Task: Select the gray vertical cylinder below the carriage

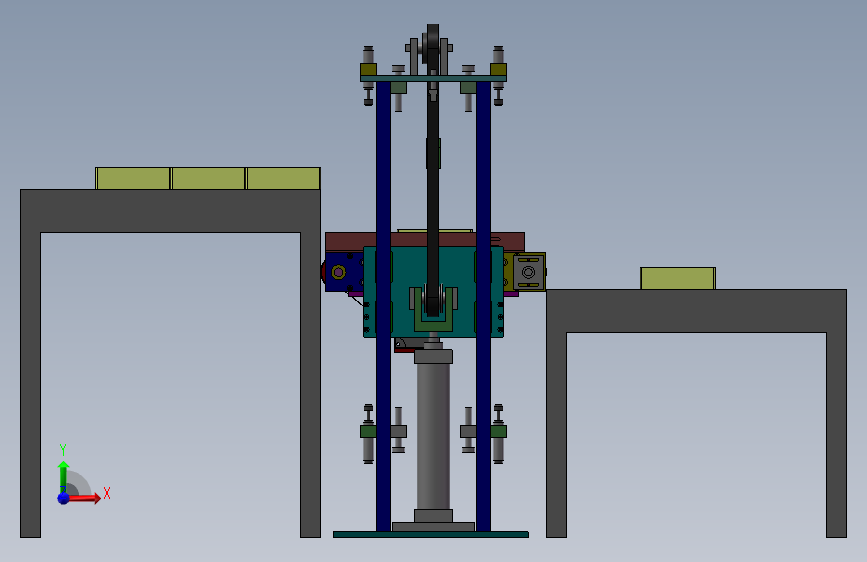Action: (x=434, y=437)
